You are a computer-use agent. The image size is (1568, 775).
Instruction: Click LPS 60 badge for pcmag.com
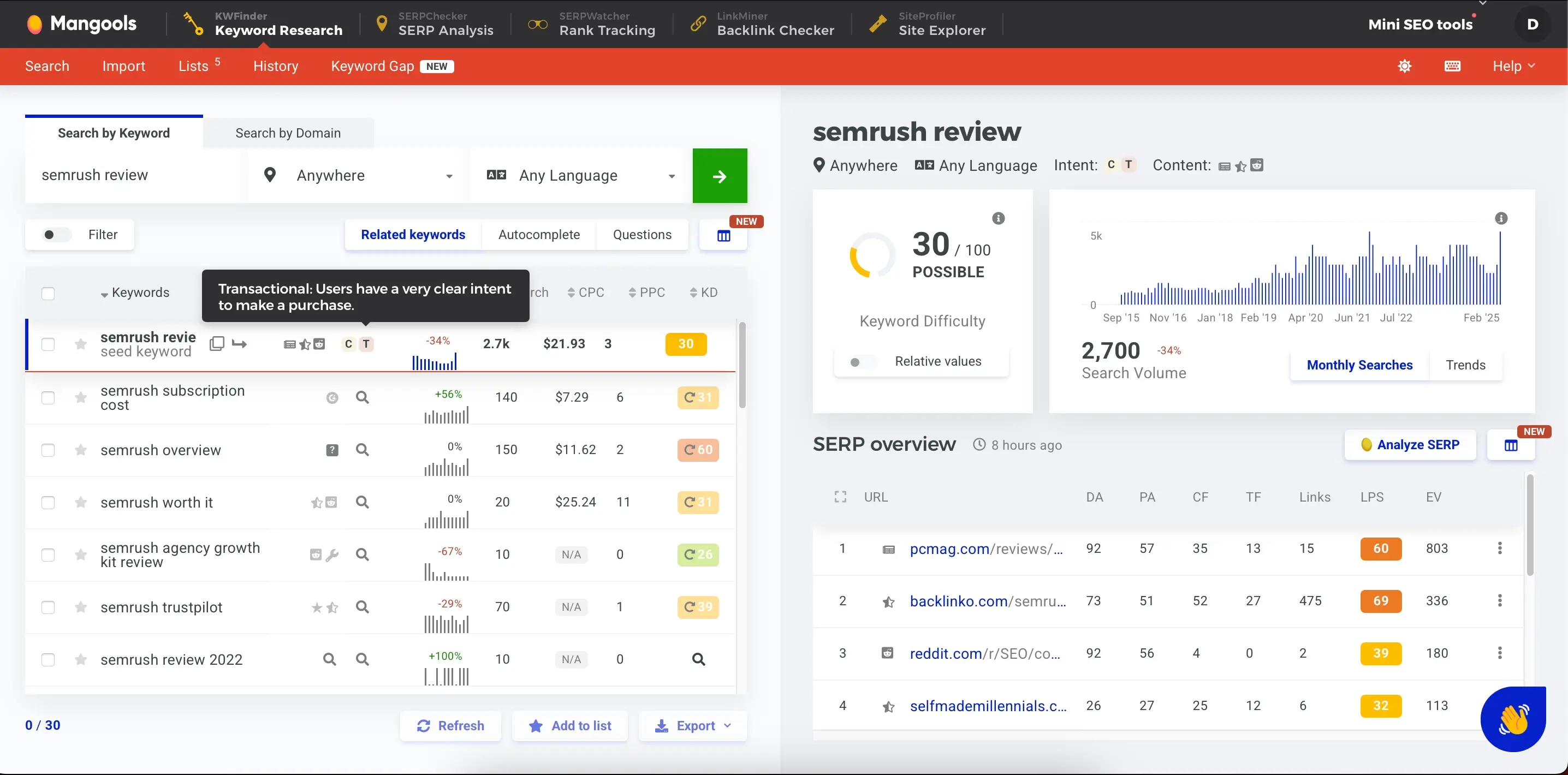coord(1381,549)
